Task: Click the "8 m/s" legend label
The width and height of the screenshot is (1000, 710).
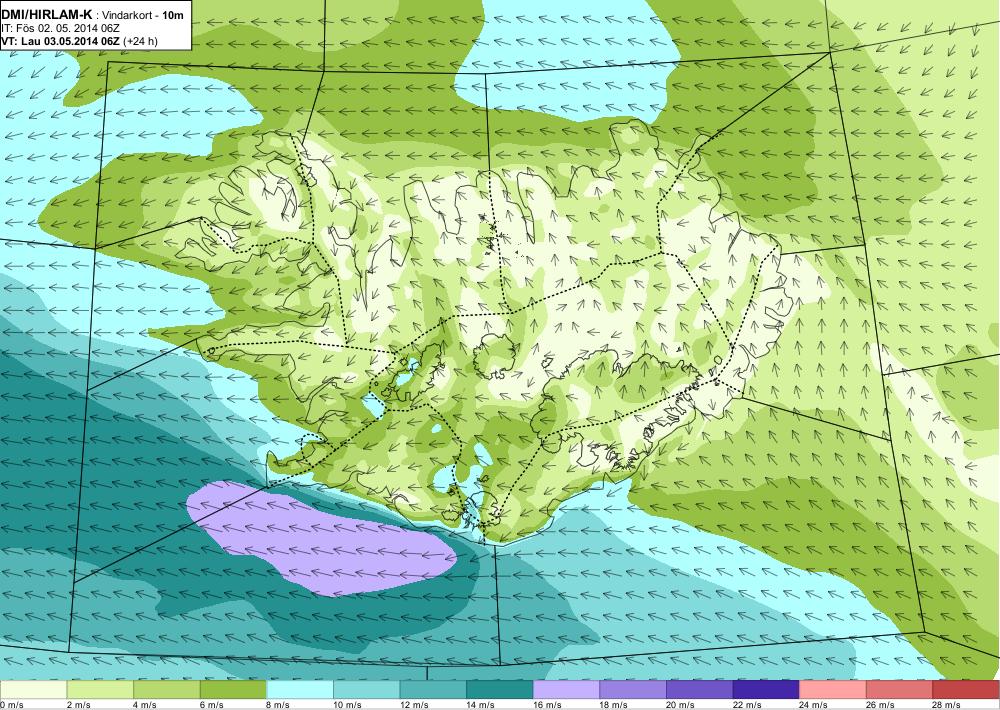Action: tap(279, 705)
